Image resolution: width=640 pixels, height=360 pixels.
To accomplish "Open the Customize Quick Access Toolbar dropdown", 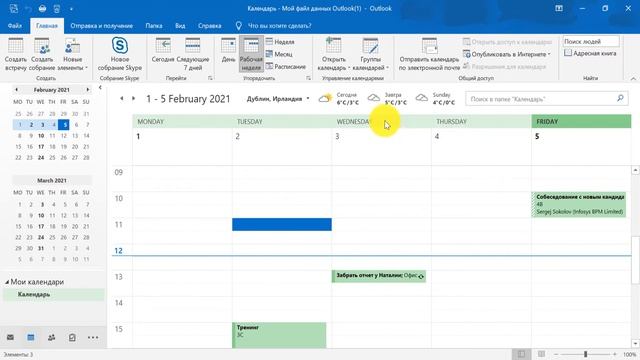I will coord(71,9).
